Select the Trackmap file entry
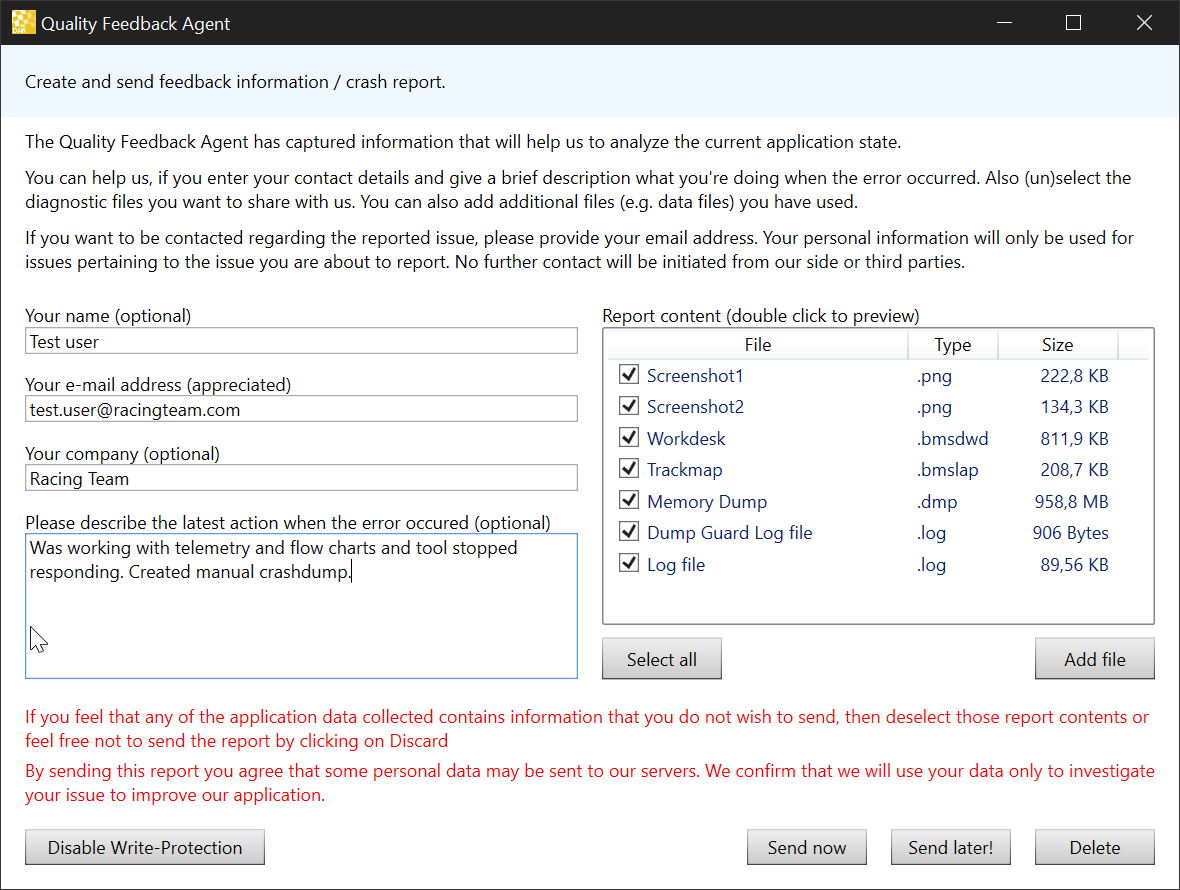 tap(684, 470)
